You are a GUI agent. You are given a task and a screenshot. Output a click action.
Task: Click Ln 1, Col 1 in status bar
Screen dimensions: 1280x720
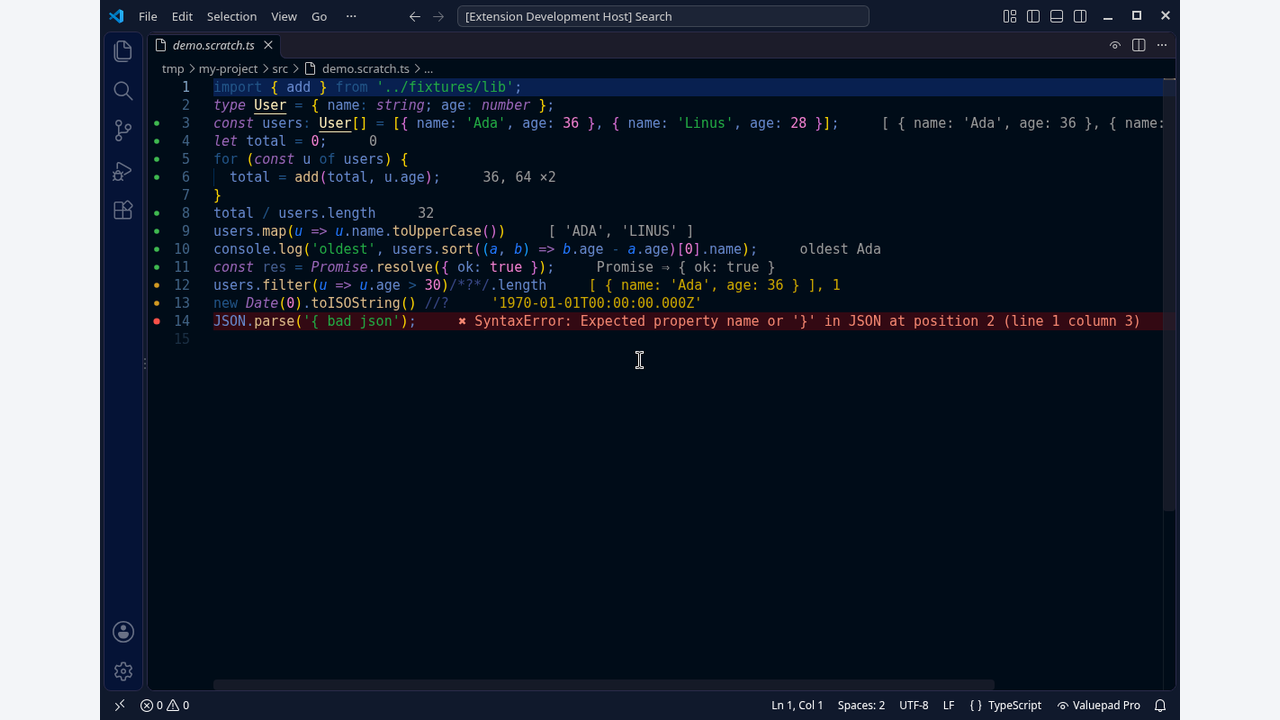tap(797, 705)
